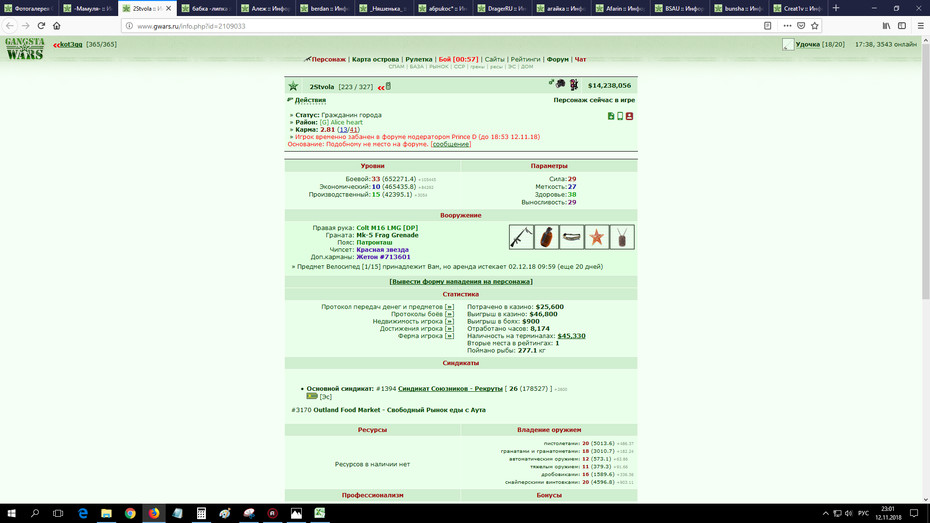Screen dimensions: 930x523
Task: Open Бой [00:57] menu item
Action: pyautogui.click(x=458, y=59)
